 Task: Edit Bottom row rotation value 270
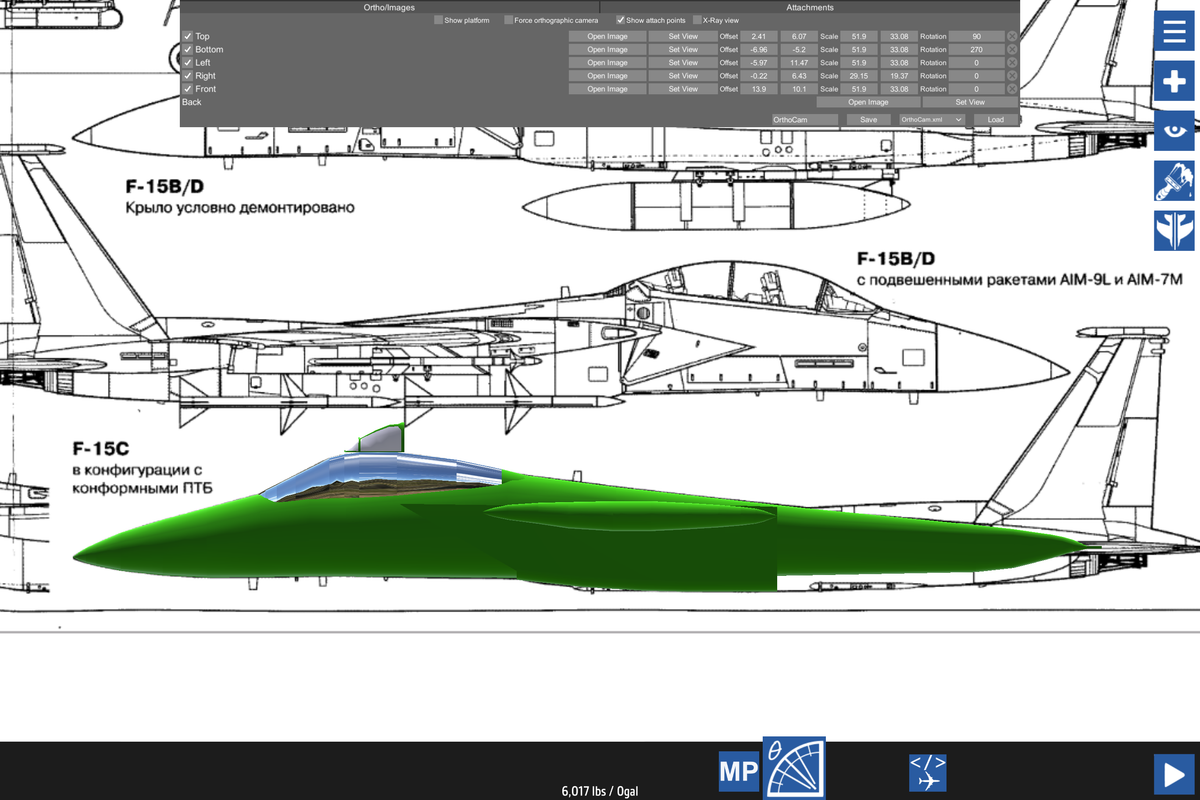coord(976,49)
